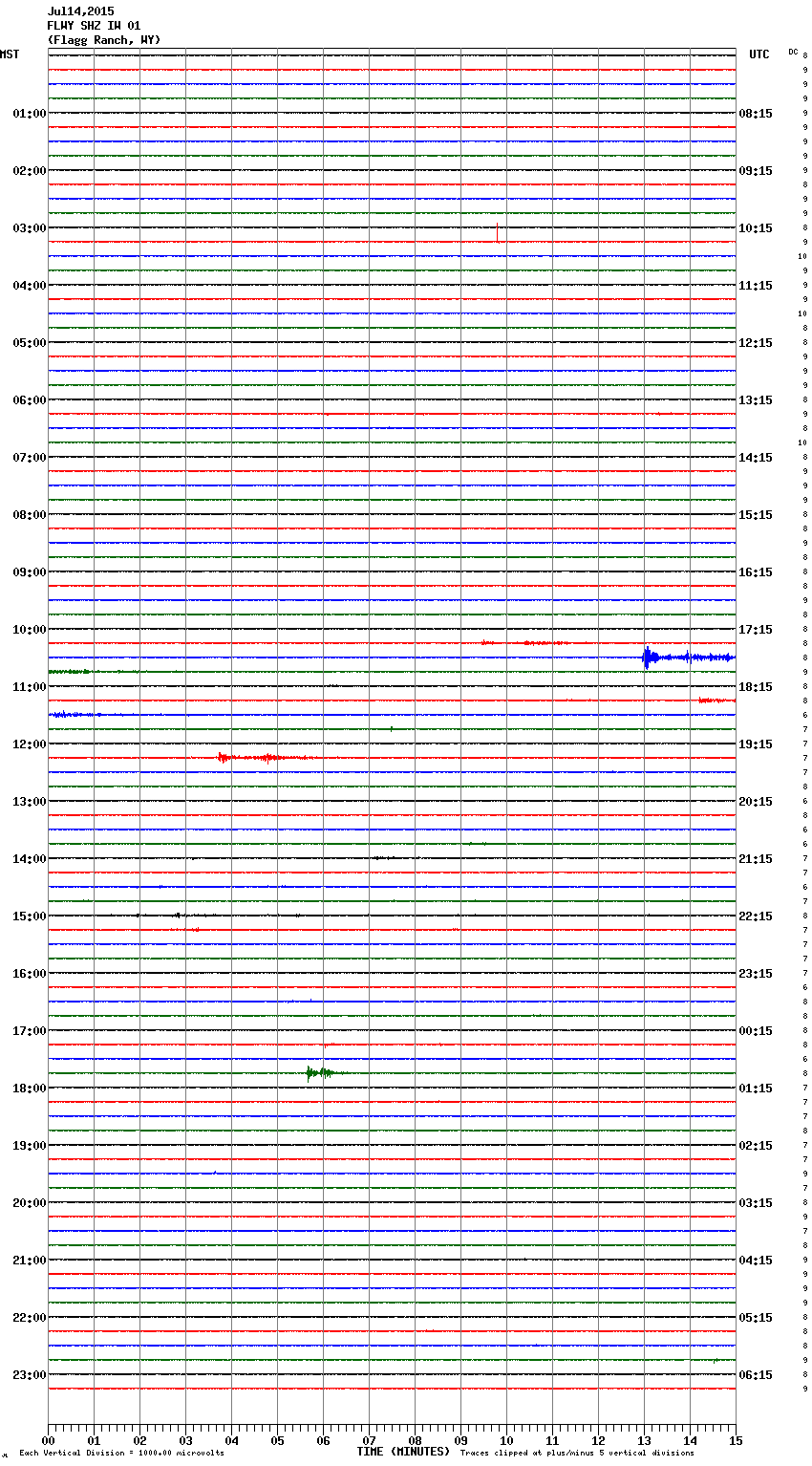The image size is (812, 1466).
Task: Click the station code FLWY SHZ IW 01
Action: point(94,26)
